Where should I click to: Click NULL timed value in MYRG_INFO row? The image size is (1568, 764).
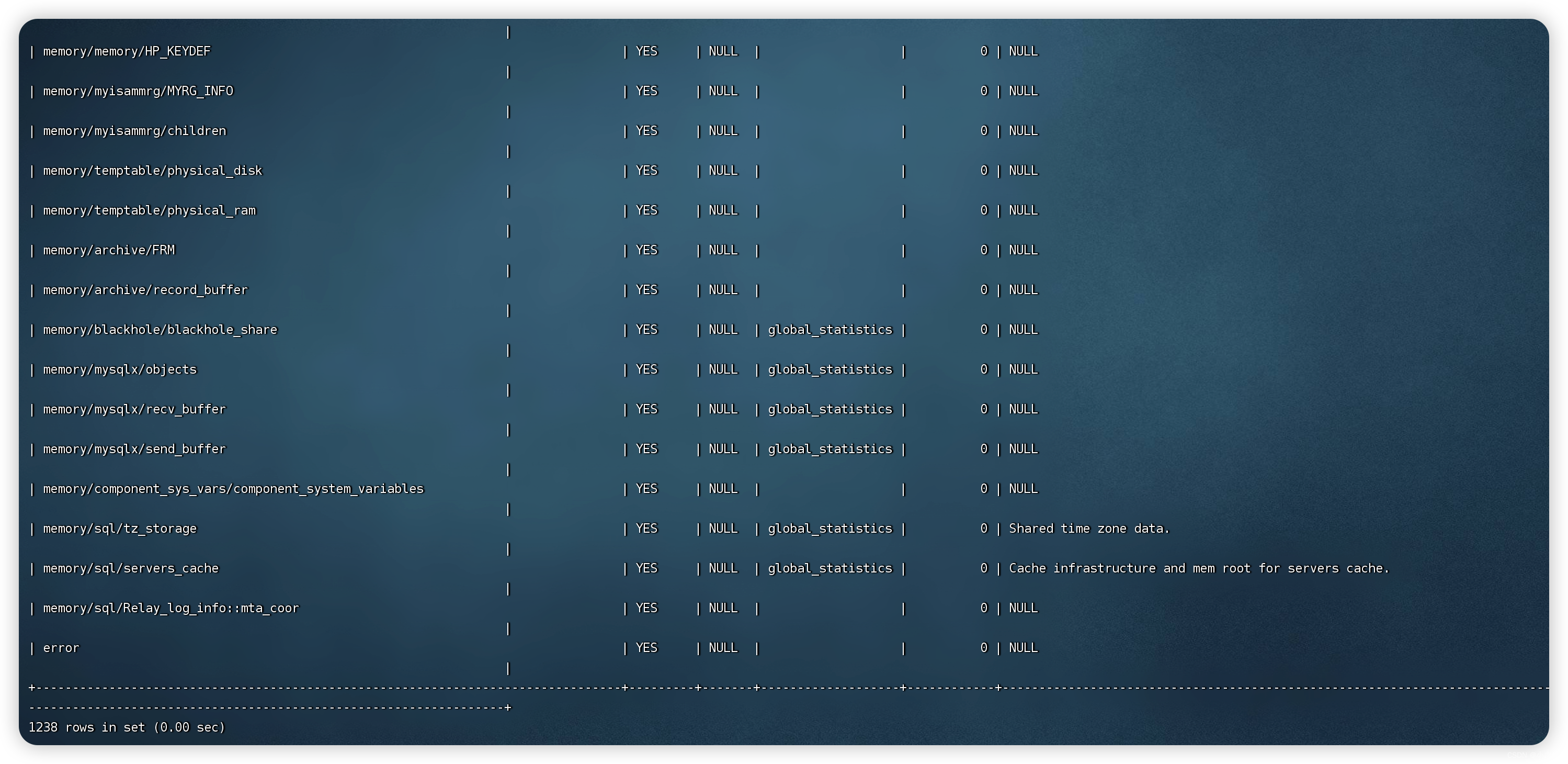click(x=723, y=91)
